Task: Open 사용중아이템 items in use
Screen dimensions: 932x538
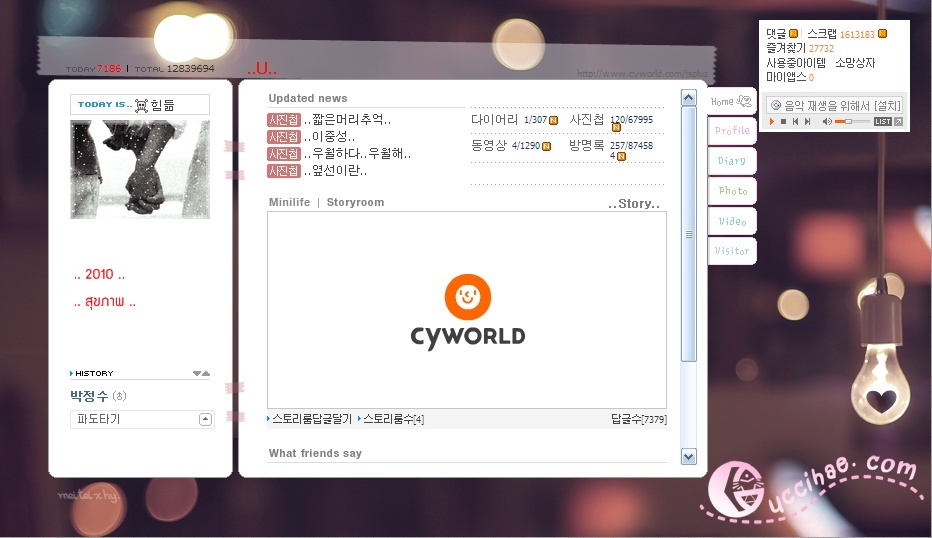Action: pyautogui.click(x=796, y=62)
